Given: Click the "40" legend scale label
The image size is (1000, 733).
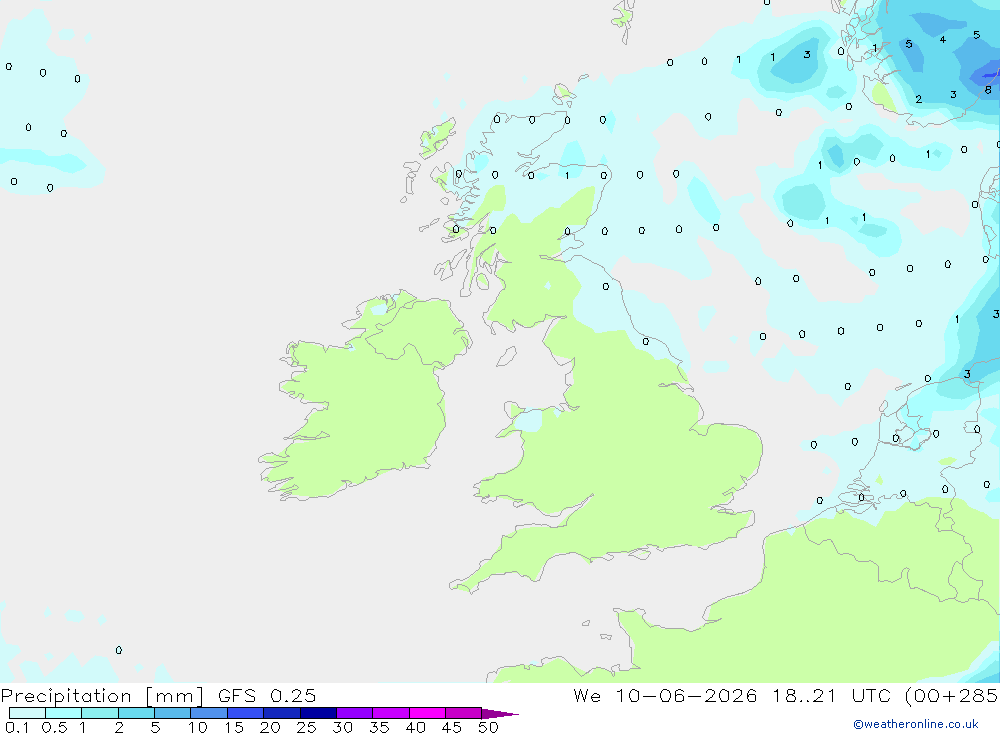Looking at the screenshot, I should pos(415,727).
